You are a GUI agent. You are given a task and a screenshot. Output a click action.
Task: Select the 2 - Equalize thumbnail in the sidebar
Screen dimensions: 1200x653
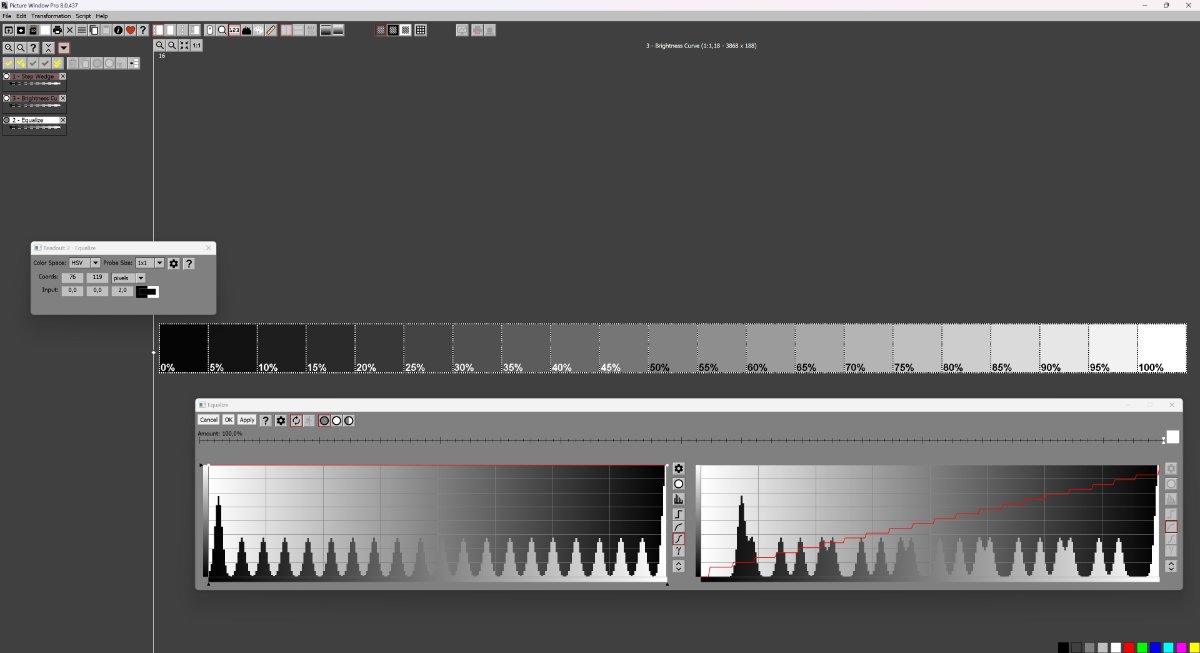pos(32,120)
